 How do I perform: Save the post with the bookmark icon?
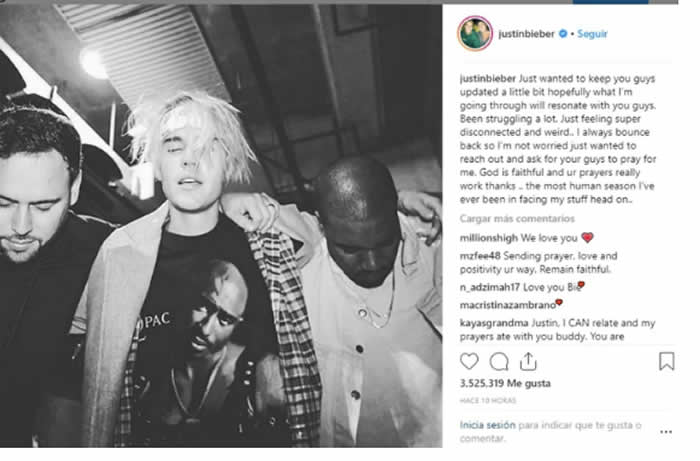667,361
